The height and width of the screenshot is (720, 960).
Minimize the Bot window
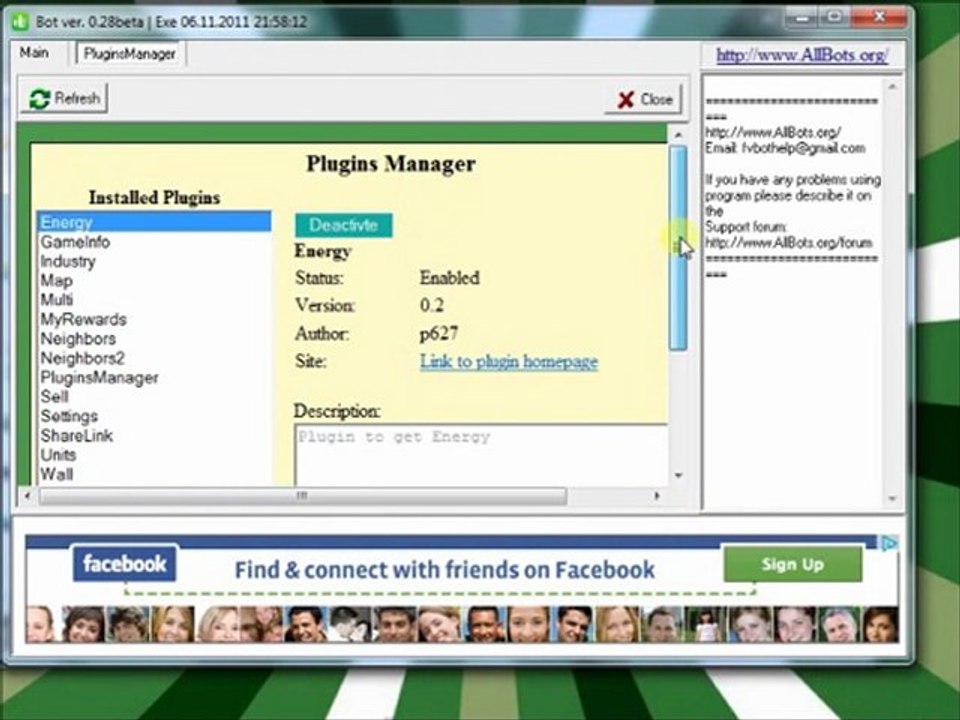tap(803, 18)
